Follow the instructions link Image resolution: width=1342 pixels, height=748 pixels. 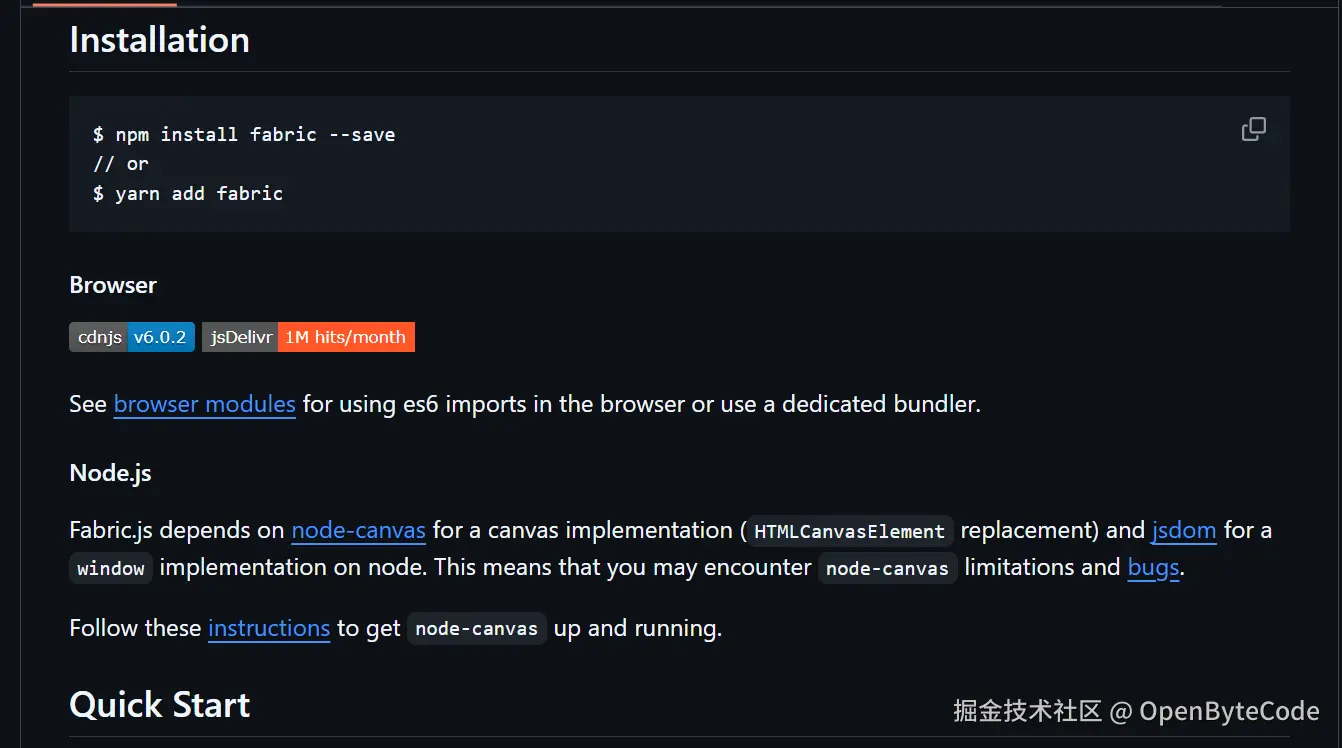[x=269, y=628]
